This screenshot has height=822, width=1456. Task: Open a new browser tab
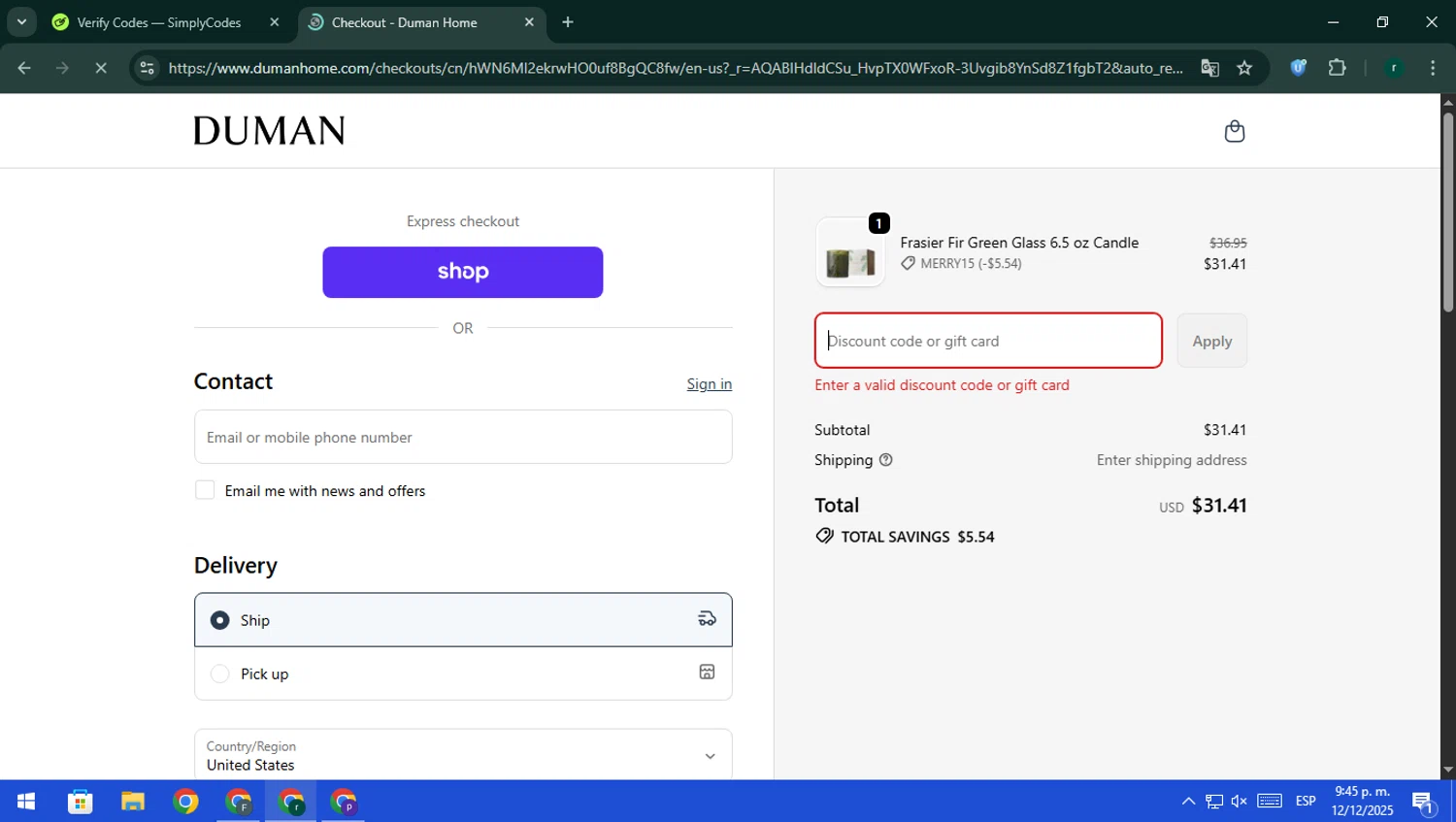tap(568, 22)
